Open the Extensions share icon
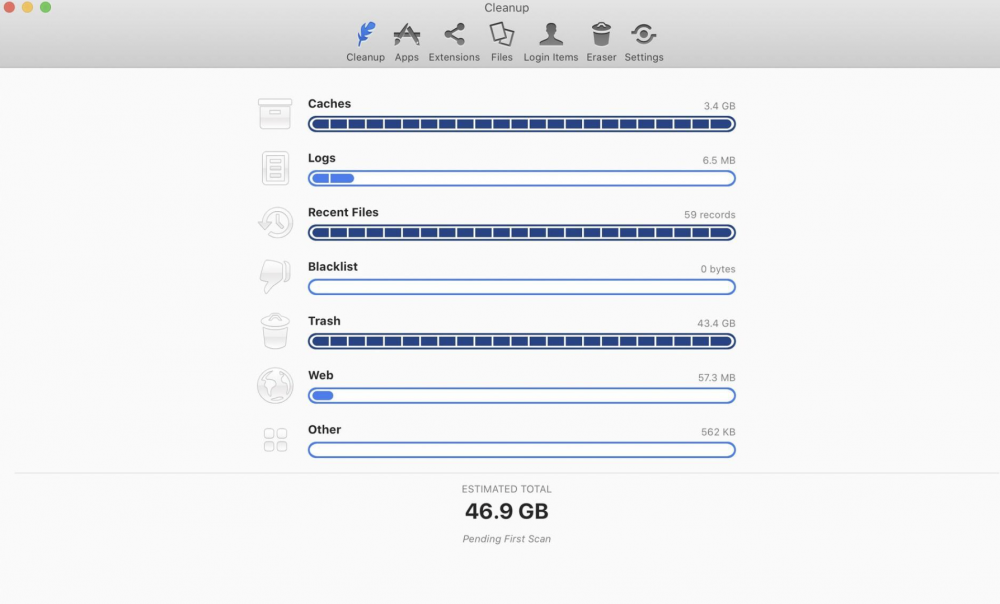Screen dimensions: 1000x604 pos(454,34)
